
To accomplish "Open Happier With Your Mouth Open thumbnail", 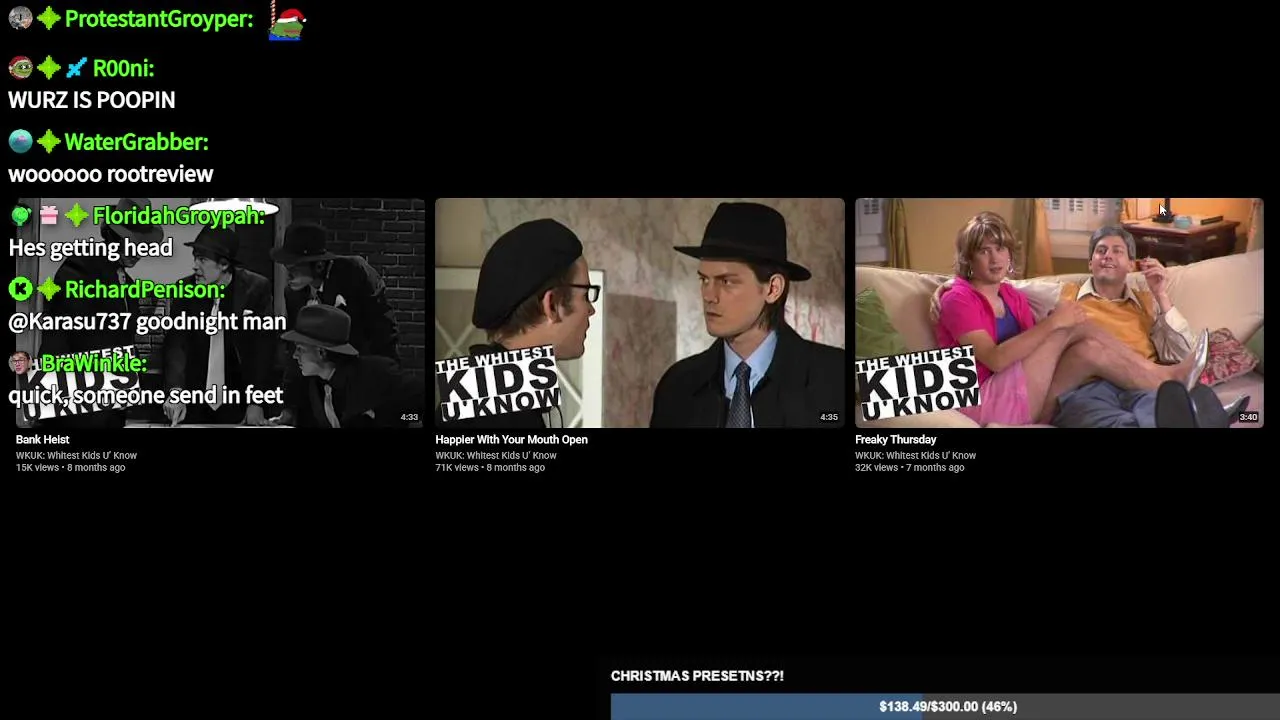I will (x=640, y=313).
